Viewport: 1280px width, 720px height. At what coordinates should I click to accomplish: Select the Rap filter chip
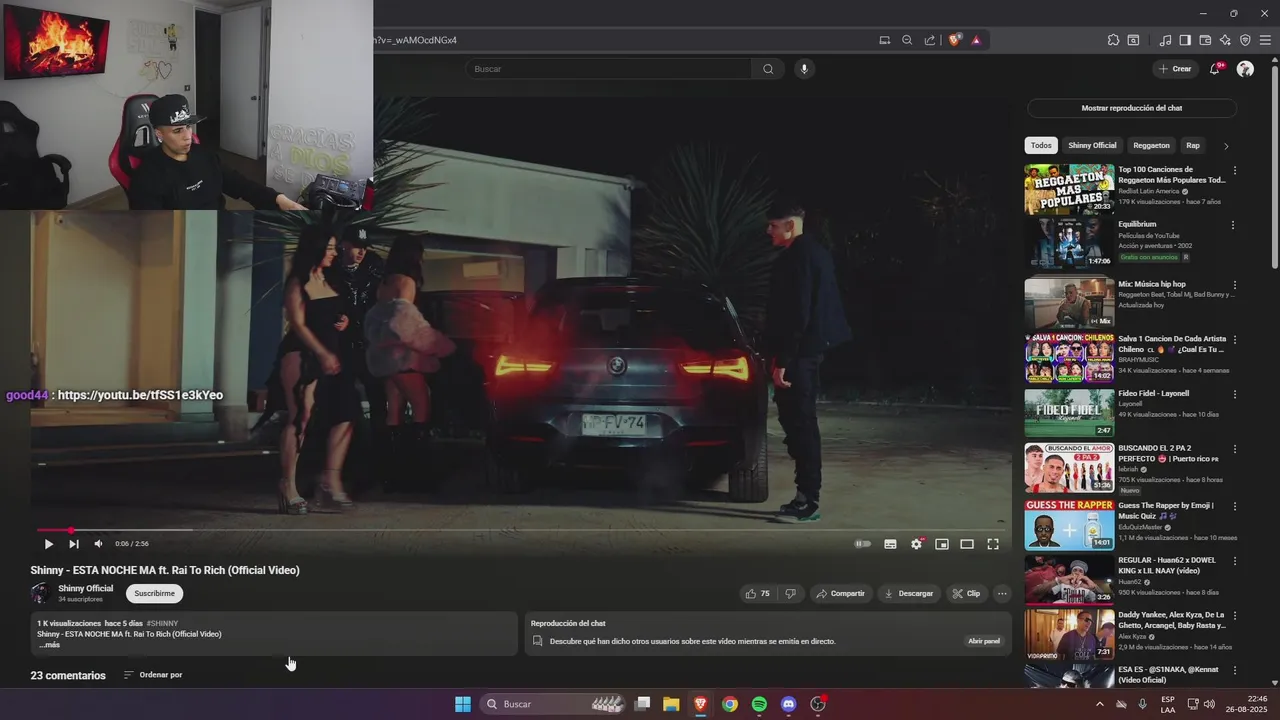click(x=1193, y=145)
